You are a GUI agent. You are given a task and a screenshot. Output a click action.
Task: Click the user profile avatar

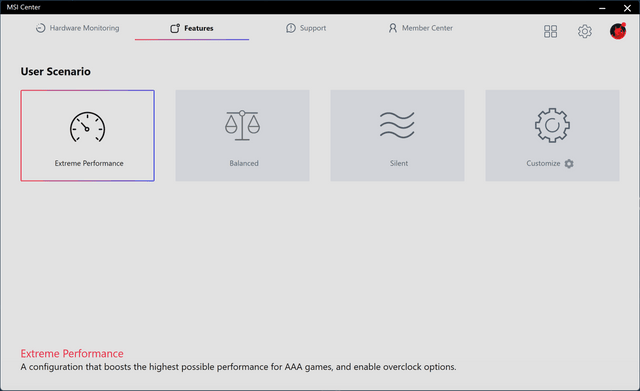click(618, 31)
